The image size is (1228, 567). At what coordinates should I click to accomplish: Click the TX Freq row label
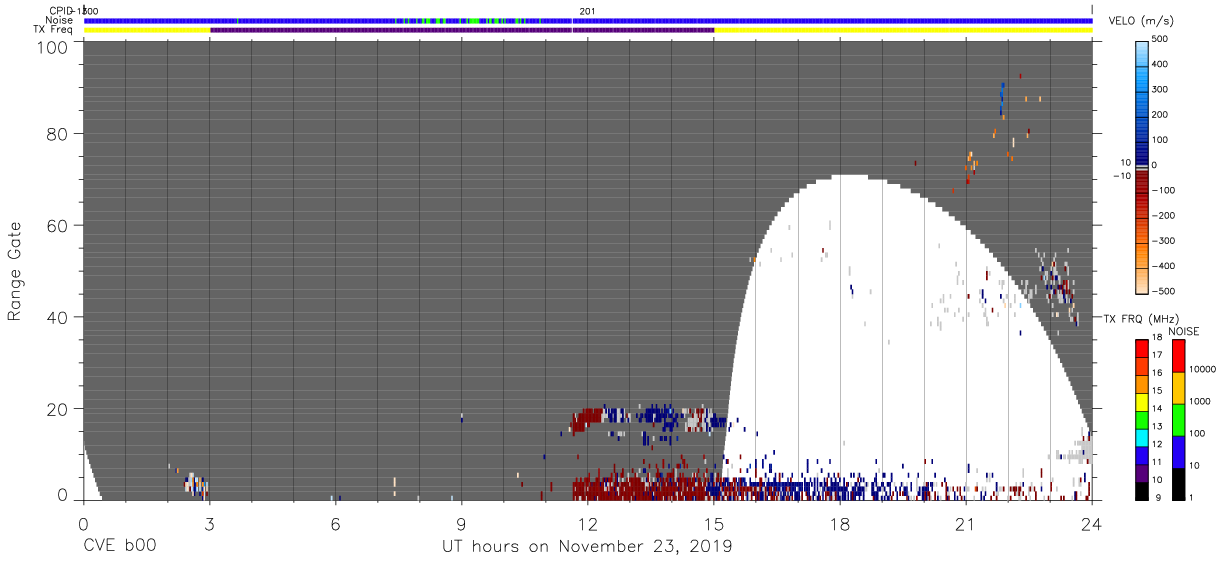pos(55,30)
